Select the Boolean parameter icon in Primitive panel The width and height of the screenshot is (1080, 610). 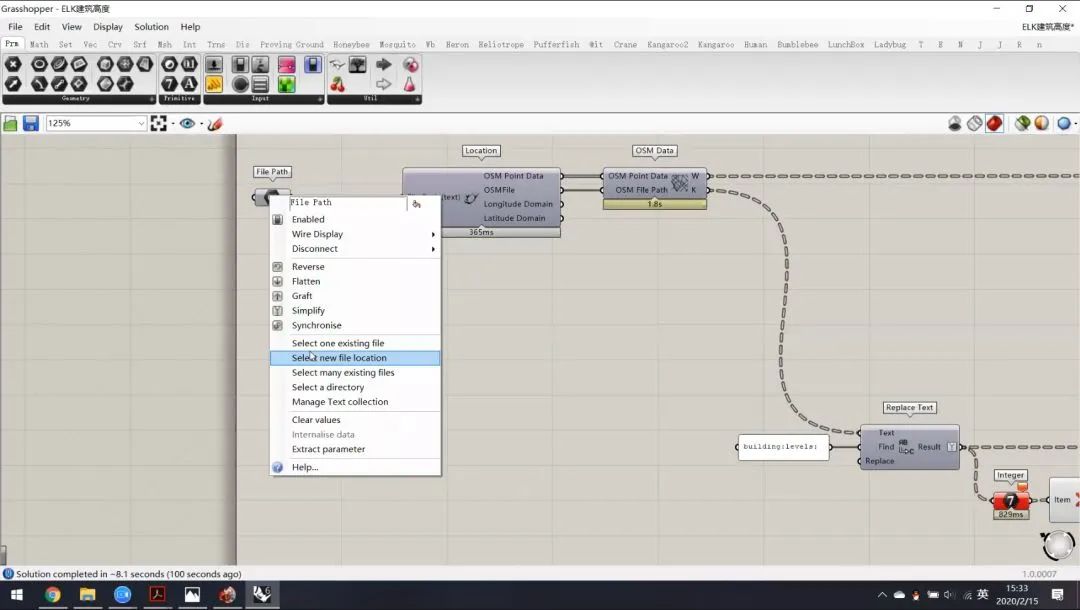click(x=169, y=64)
